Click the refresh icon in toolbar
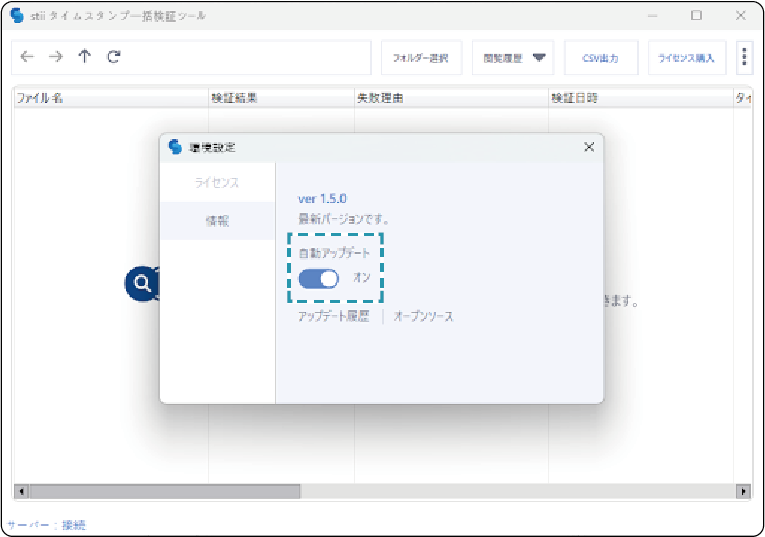Screen dimensions: 765x537 tap(114, 57)
